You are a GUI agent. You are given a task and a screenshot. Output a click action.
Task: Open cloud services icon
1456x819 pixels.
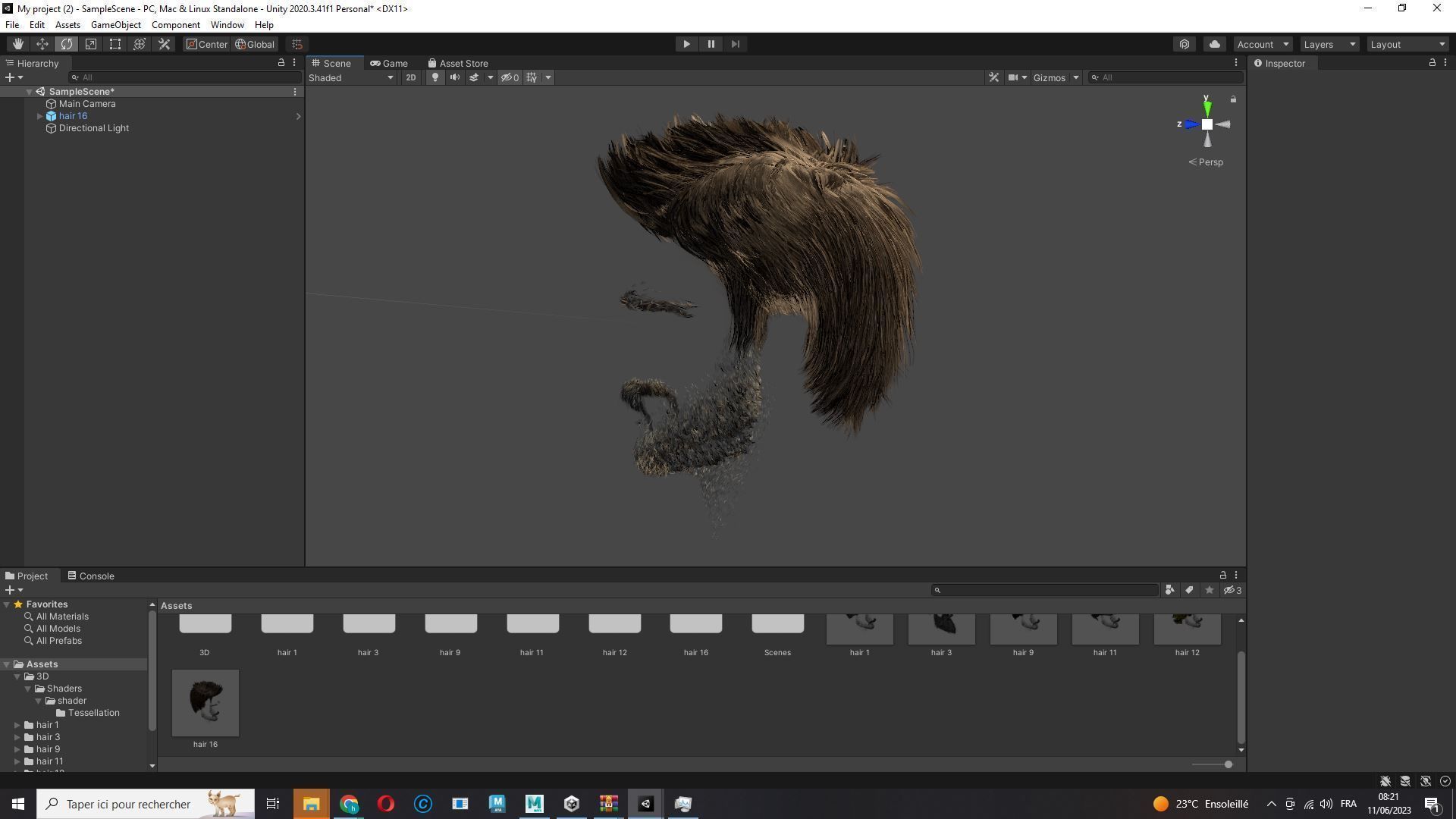(1214, 44)
